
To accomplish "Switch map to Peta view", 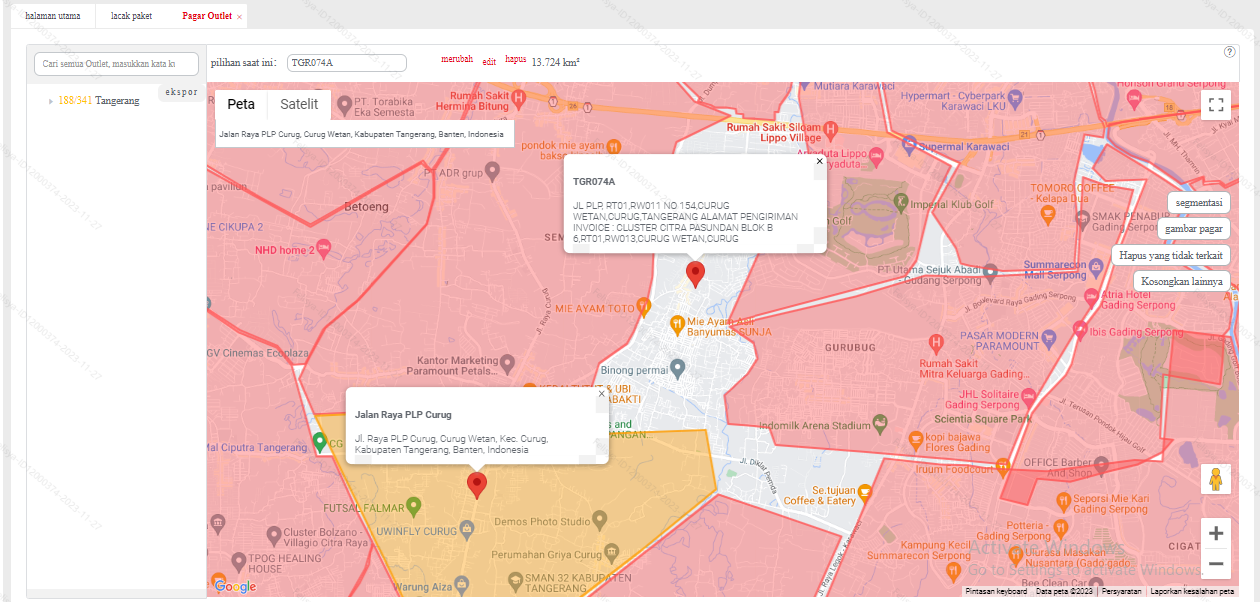I will (x=241, y=104).
